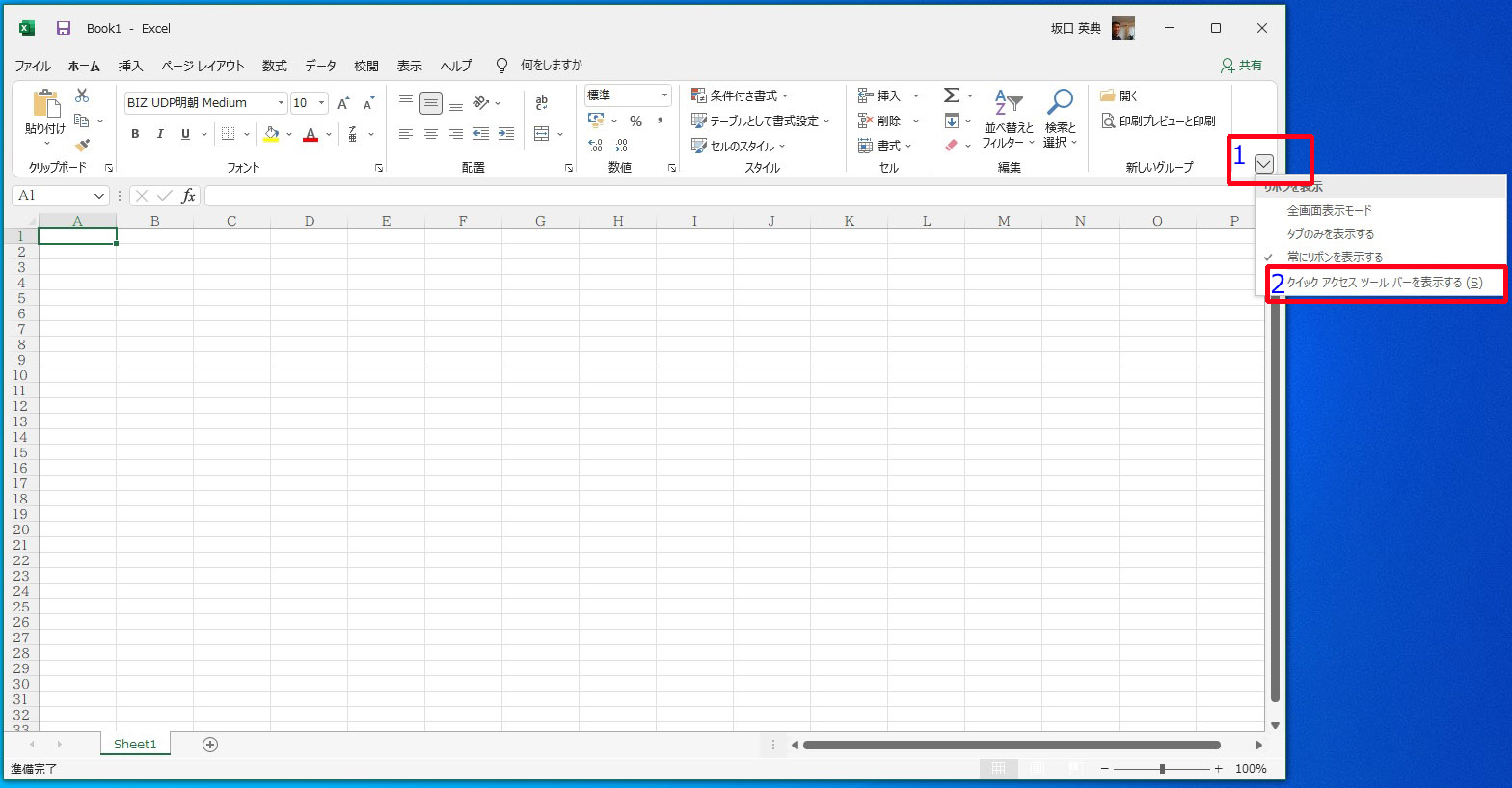Expand the Name Box dropdown arrow

pyautogui.click(x=98, y=196)
